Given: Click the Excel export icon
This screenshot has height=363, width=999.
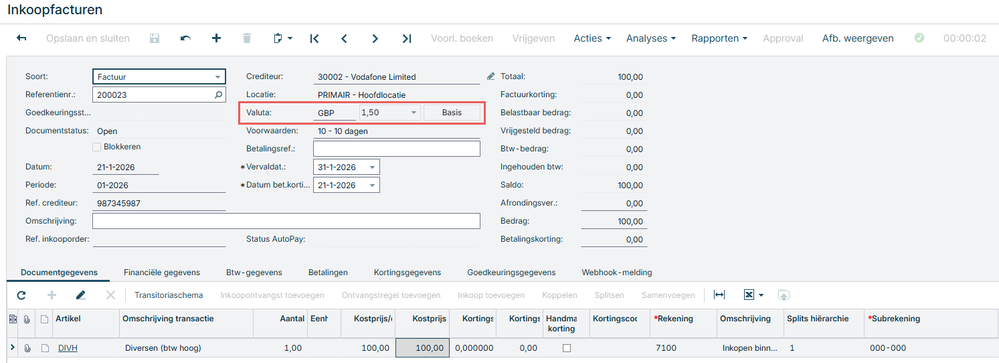Looking at the screenshot, I should tap(749, 295).
